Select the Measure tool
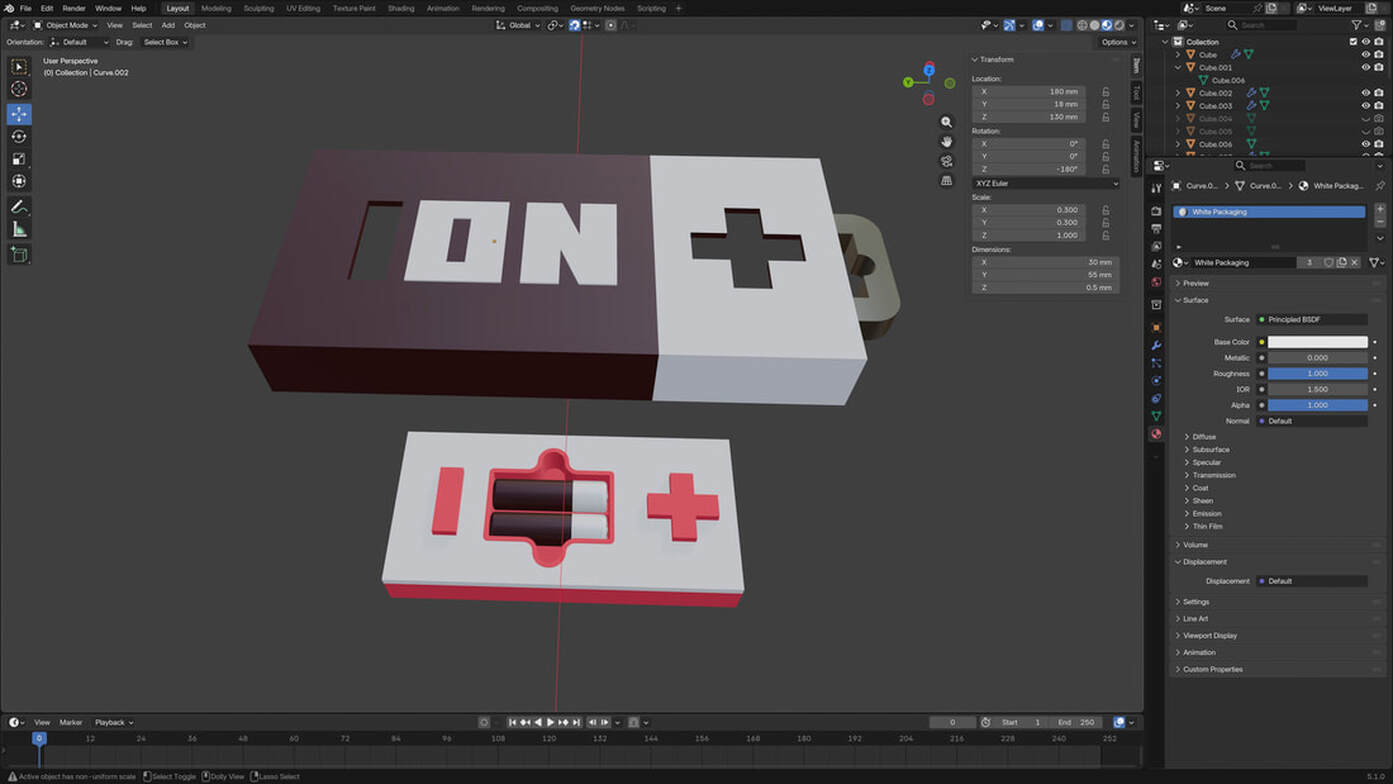Viewport: 1393px width, 784px height. pos(19,230)
